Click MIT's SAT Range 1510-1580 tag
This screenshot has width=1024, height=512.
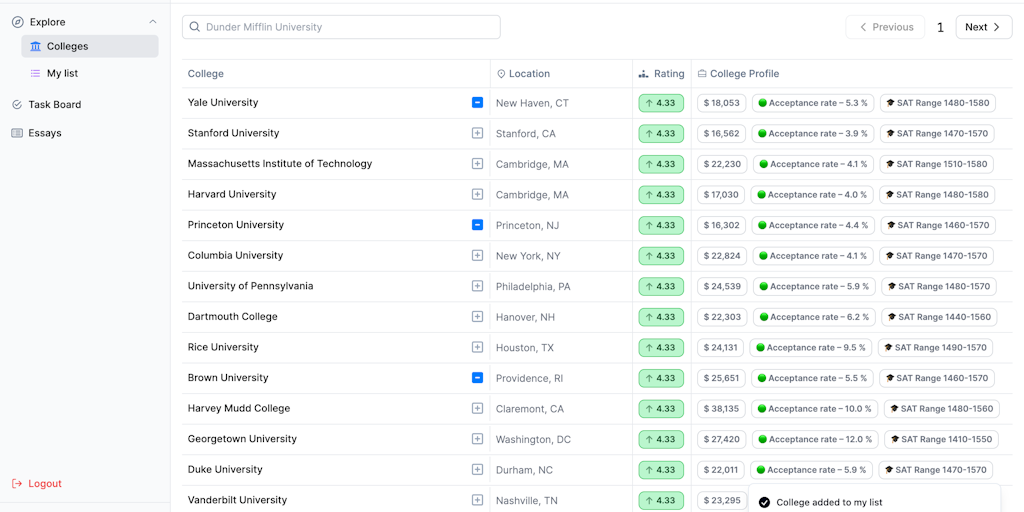click(937, 164)
